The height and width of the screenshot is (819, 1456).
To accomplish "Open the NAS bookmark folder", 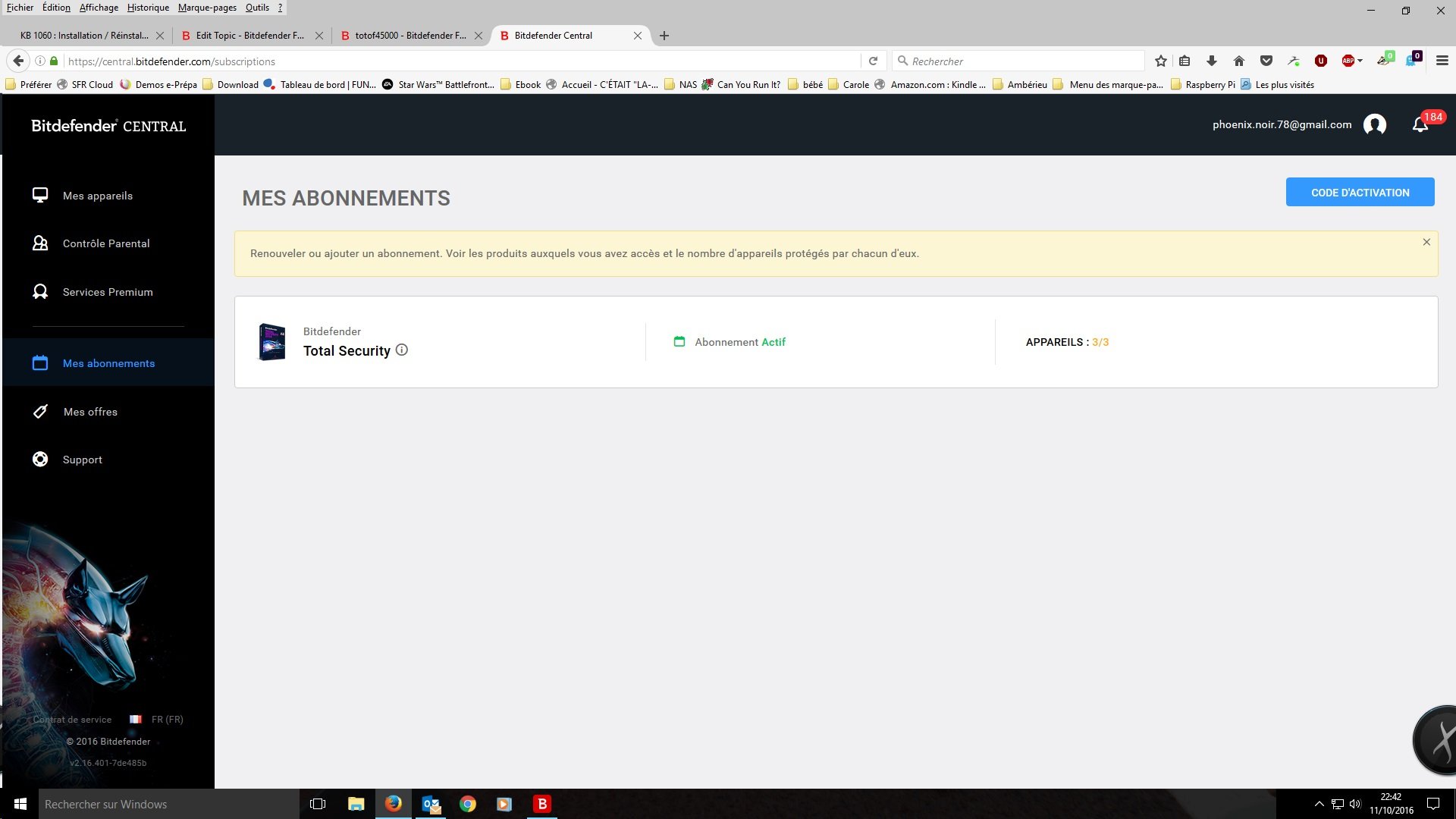I will (x=680, y=85).
